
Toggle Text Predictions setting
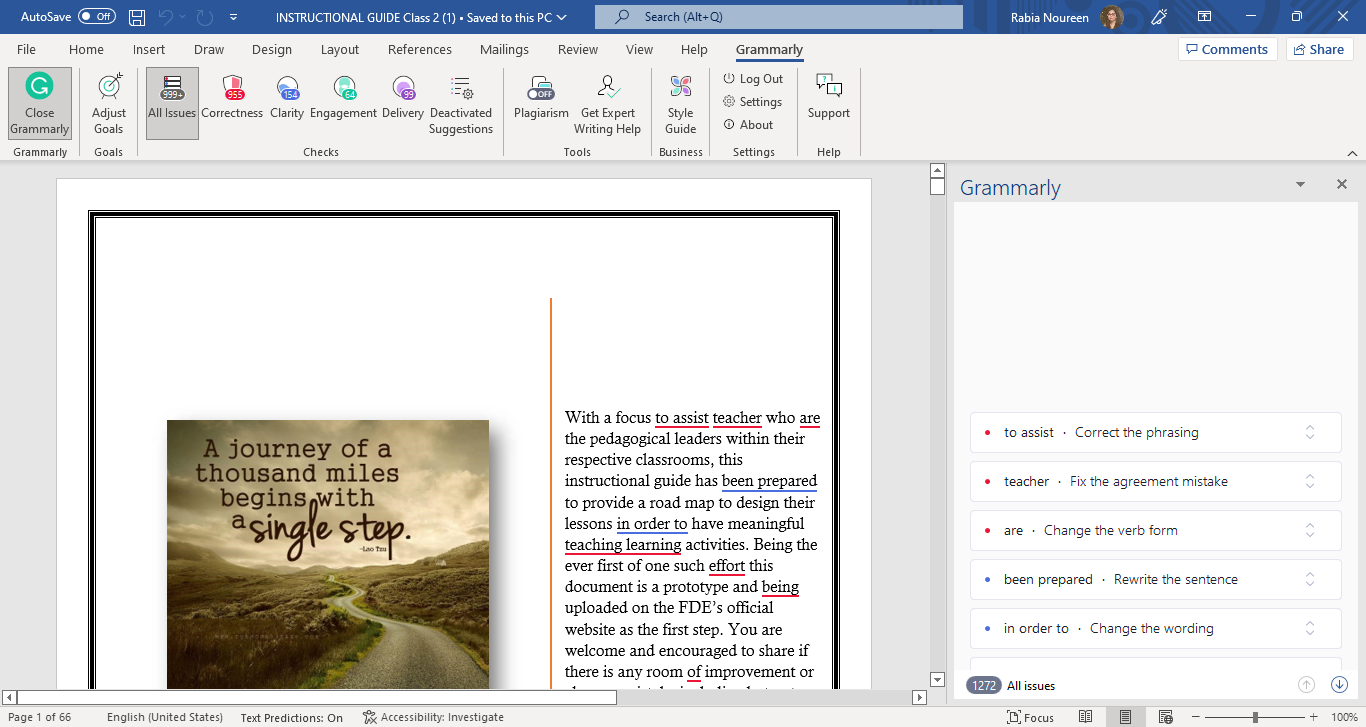click(x=291, y=717)
